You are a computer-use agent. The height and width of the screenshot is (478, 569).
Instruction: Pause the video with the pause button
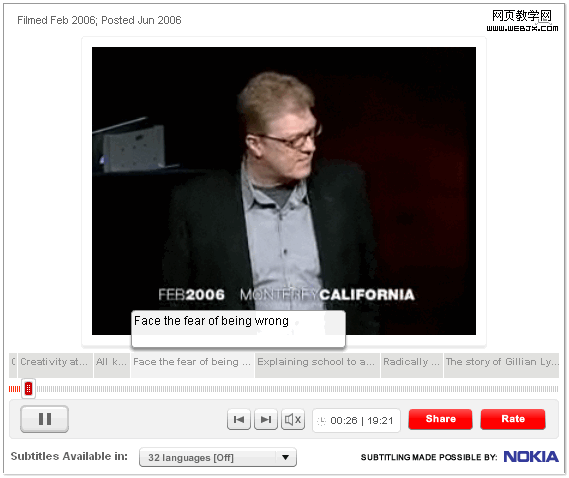pyautogui.click(x=44, y=419)
